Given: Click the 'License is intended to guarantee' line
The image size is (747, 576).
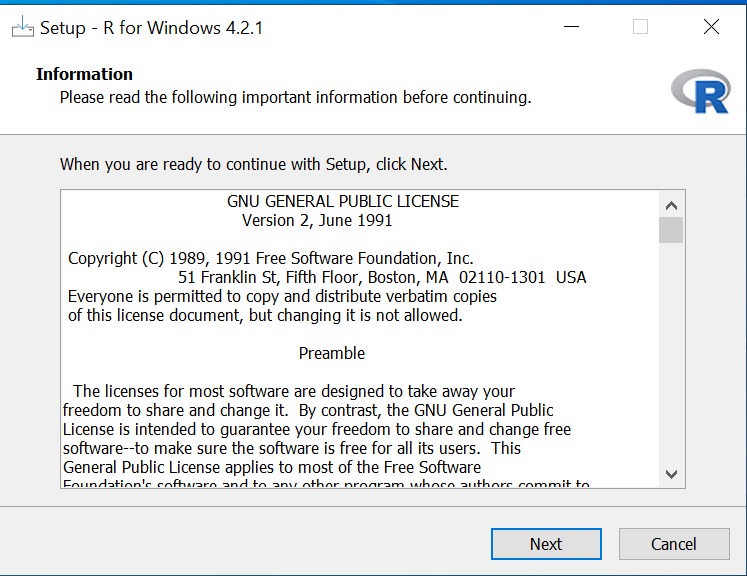Looking at the screenshot, I should click(317, 430).
